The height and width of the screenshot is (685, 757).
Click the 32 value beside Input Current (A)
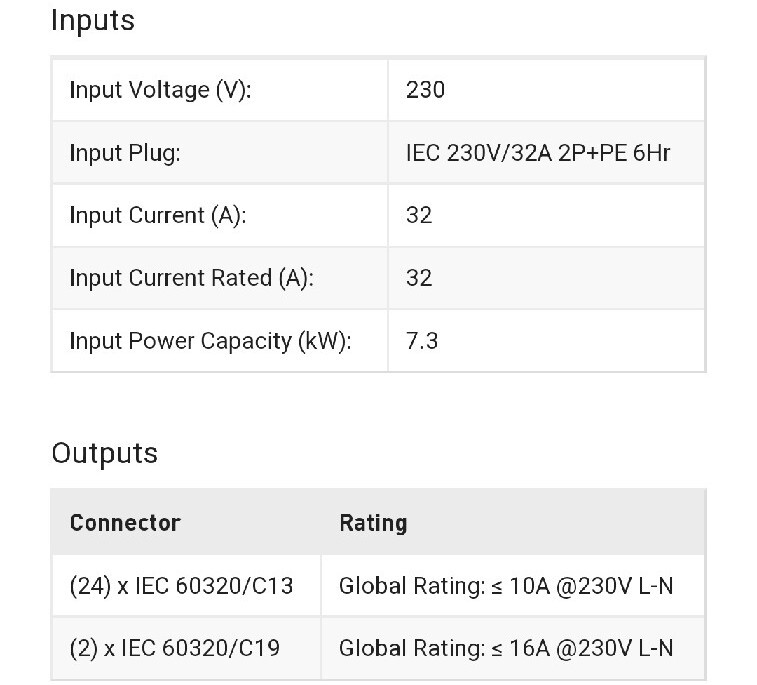[x=419, y=215]
